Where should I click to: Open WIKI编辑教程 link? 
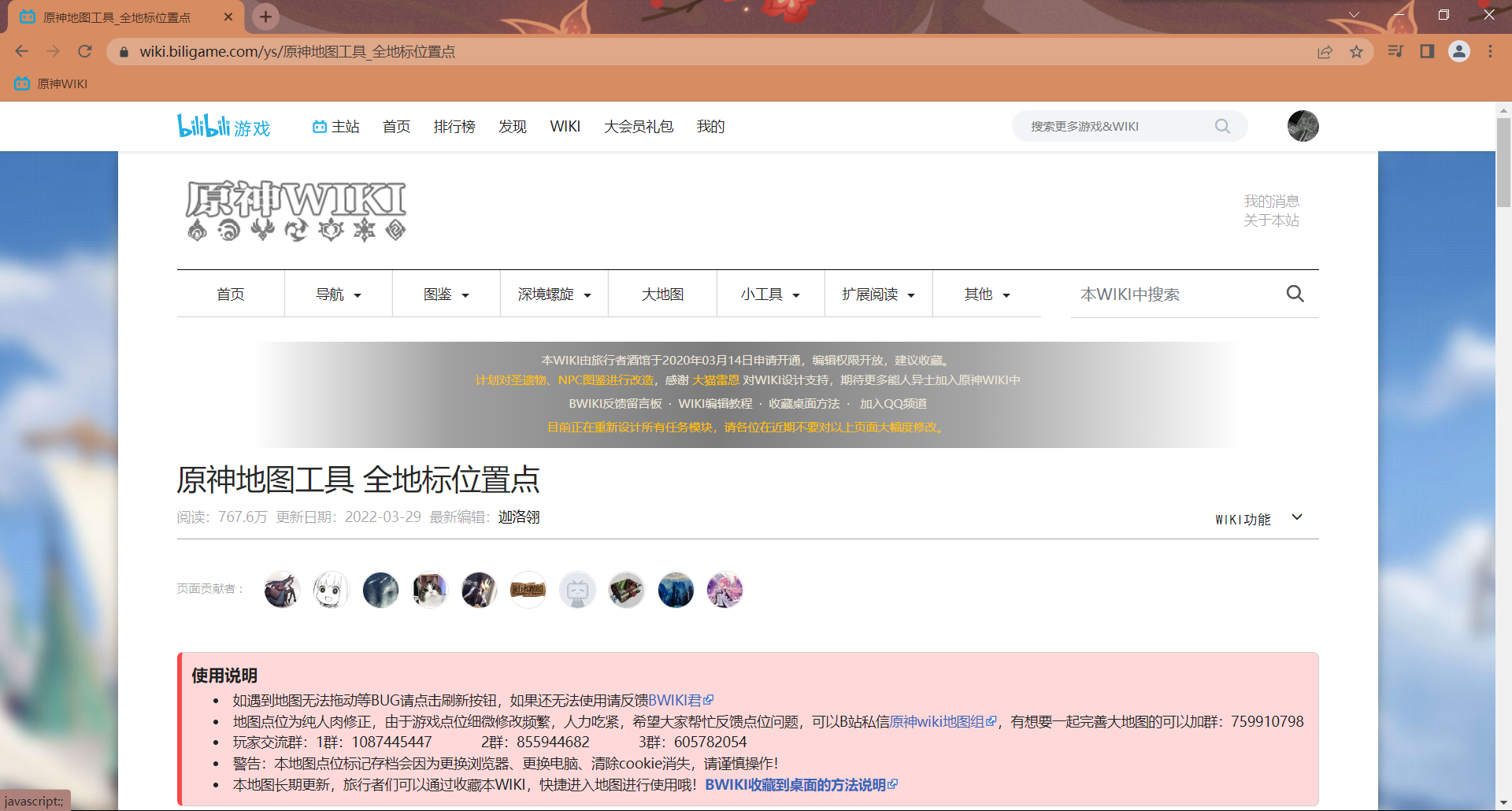pyautogui.click(x=715, y=404)
